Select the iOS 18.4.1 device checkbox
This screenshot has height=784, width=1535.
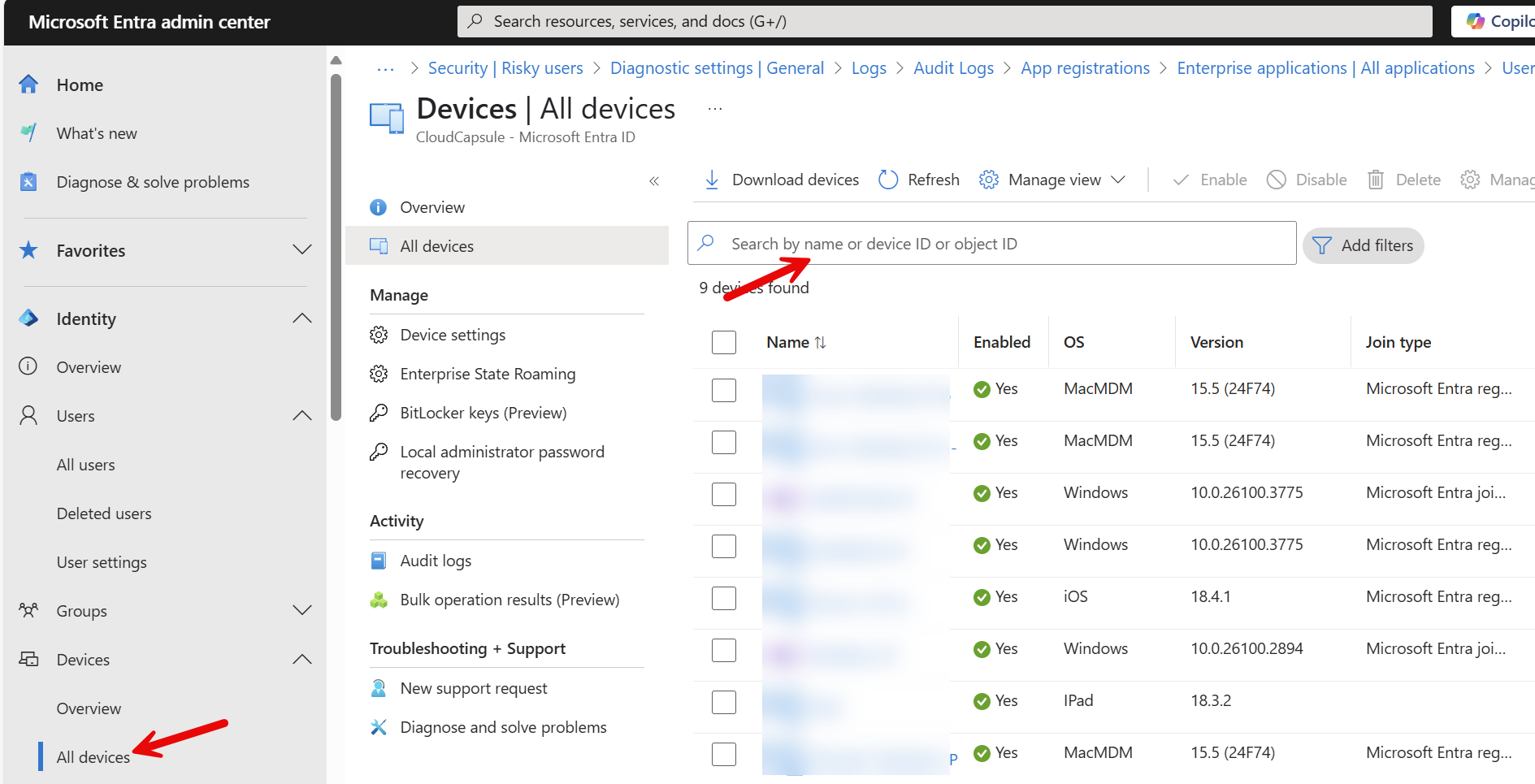[x=724, y=598]
